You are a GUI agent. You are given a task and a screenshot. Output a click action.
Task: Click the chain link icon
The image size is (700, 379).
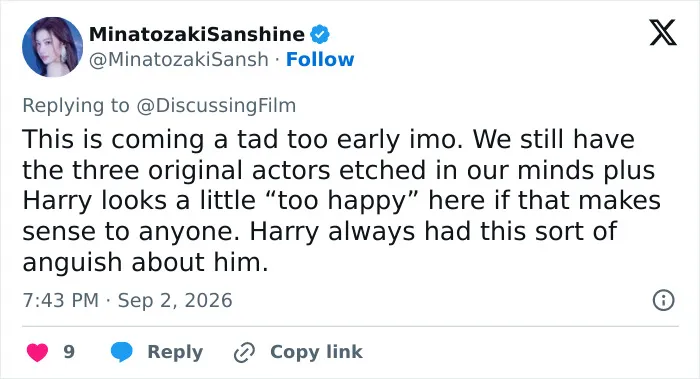coord(244,352)
